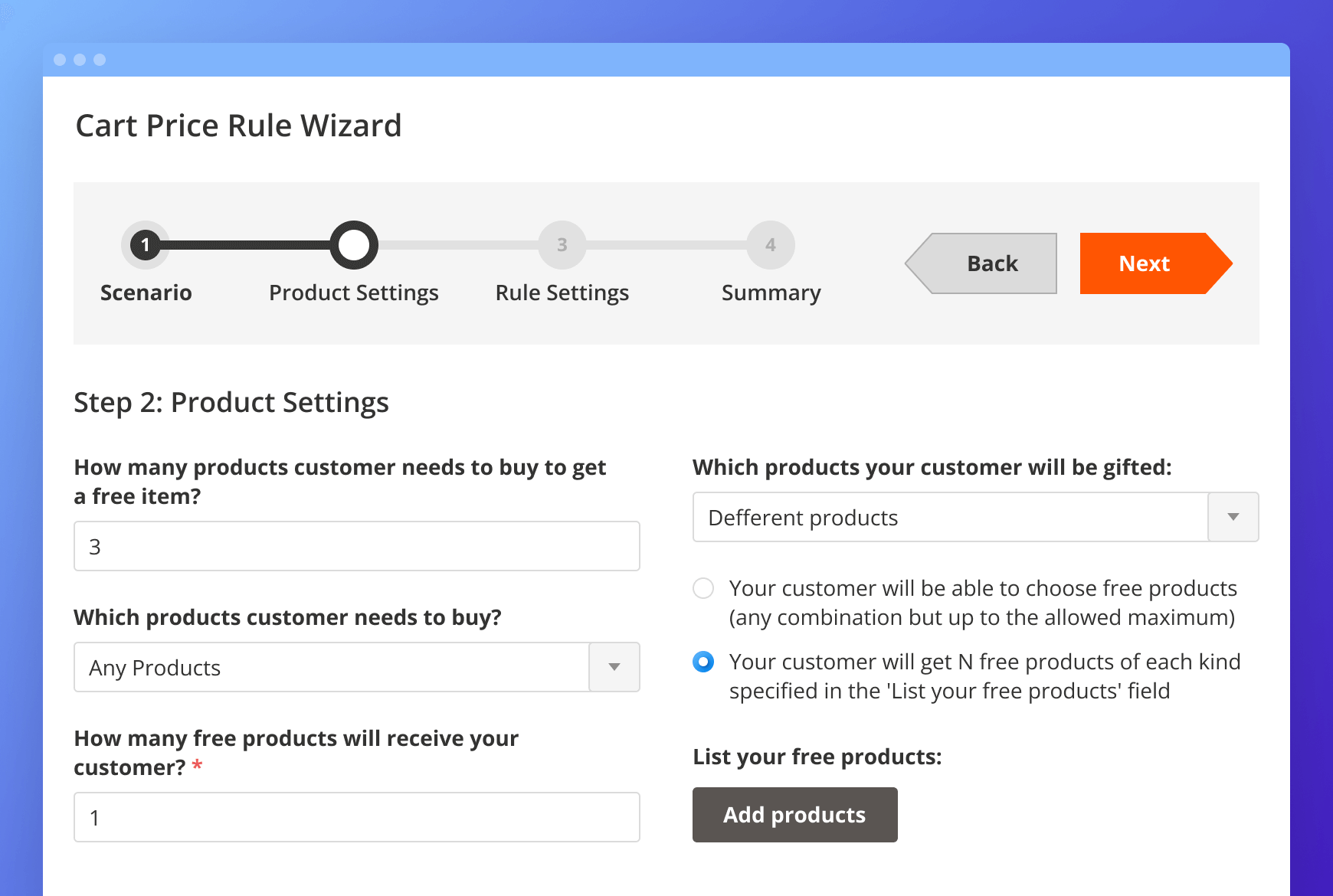
Task: Click the Rule Settings step label
Action: pyautogui.click(x=562, y=292)
